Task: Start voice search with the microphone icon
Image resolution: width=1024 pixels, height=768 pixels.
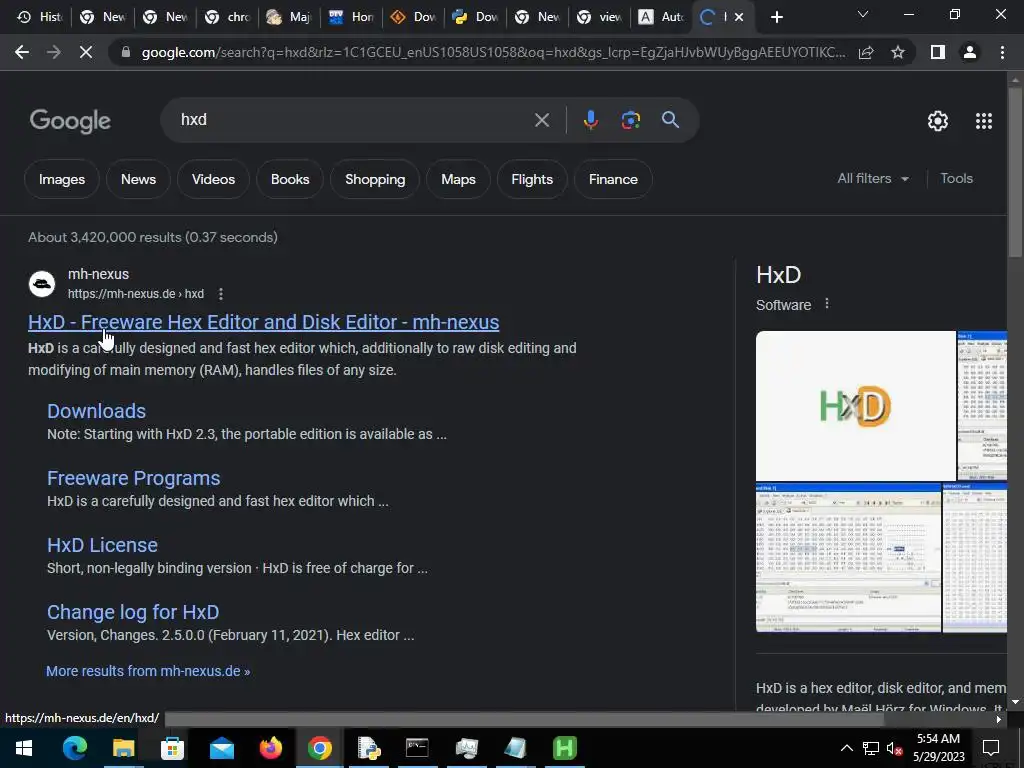Action: click(590, 120)
